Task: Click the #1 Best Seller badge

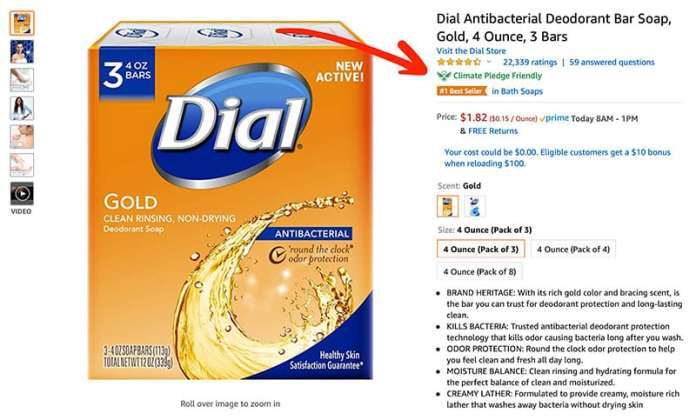Action: (x=462, y=91)
